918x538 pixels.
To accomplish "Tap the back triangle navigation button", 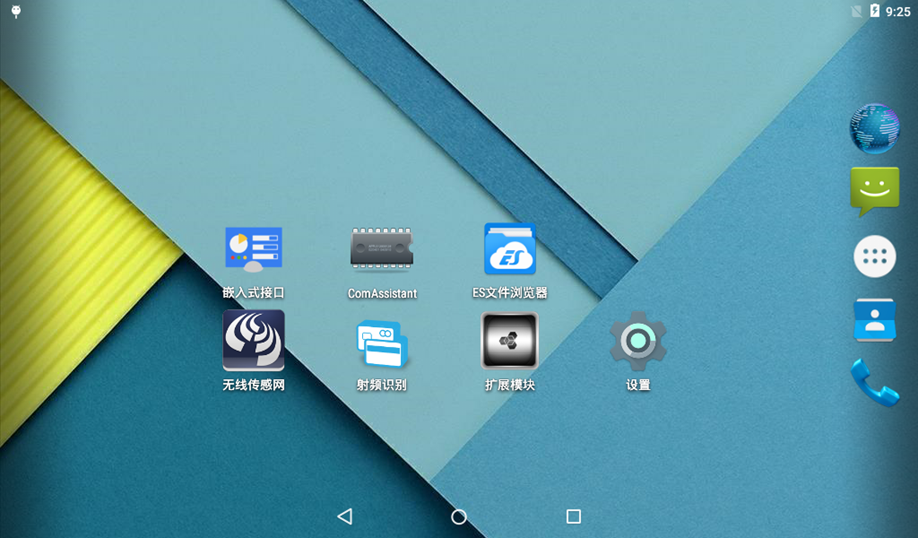I will (x=345, y=516).
